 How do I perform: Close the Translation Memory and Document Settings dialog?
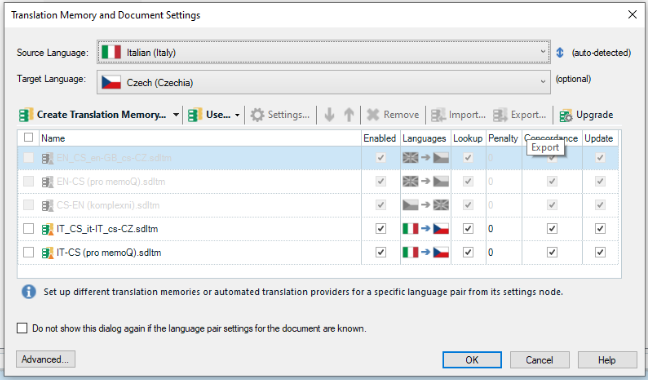tap(632, 14)
